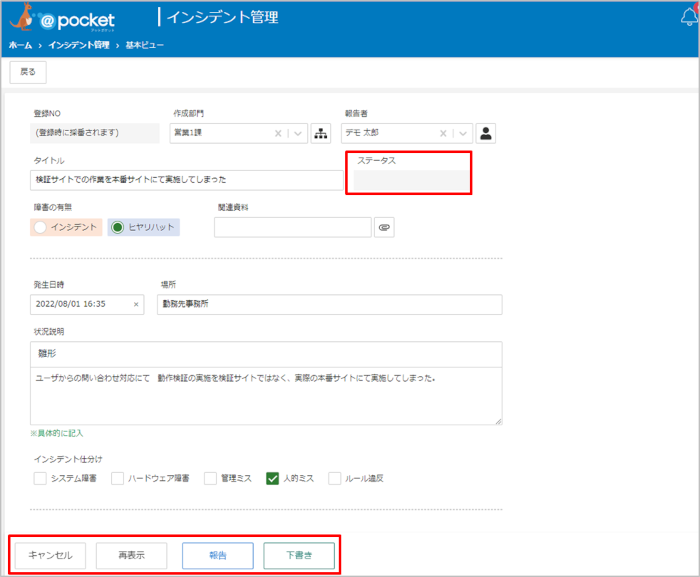Go to ホーム breadcrumb
The image size is (700, 577).
tap(21, 45)
